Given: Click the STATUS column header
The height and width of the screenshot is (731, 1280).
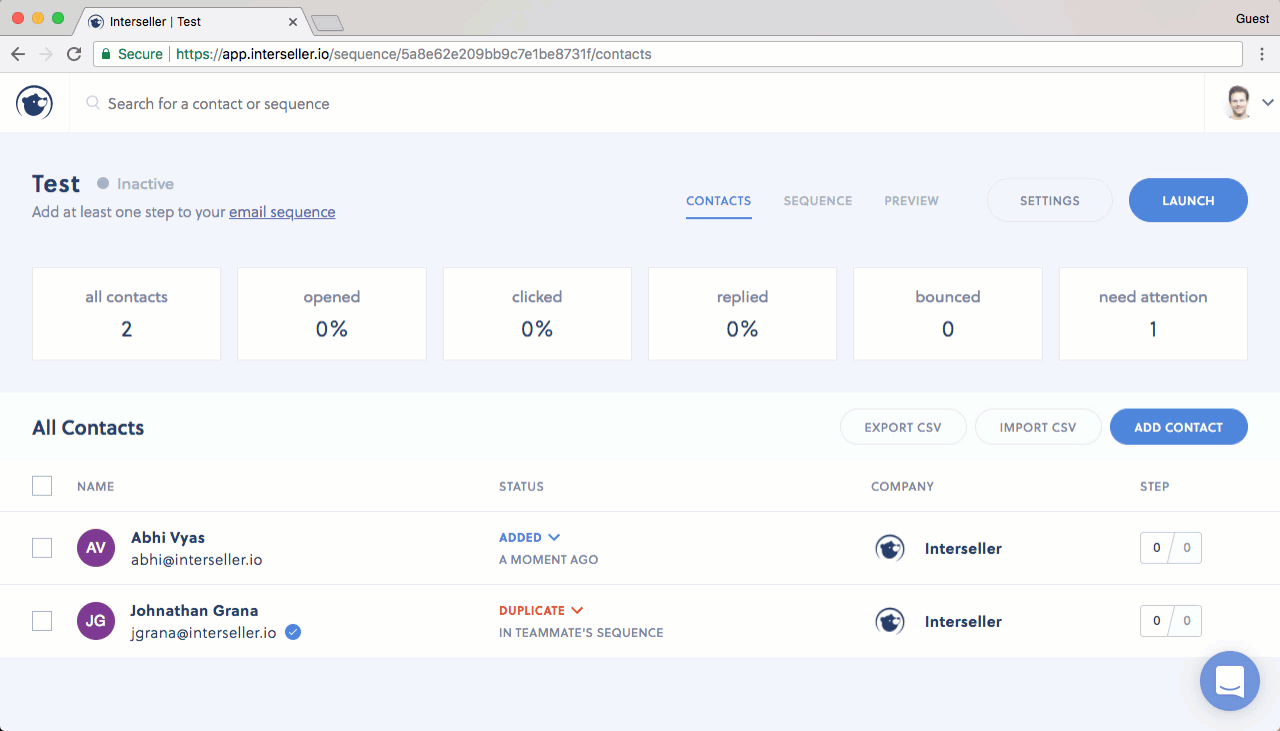Looking at the screenshot, I should 521,487.
